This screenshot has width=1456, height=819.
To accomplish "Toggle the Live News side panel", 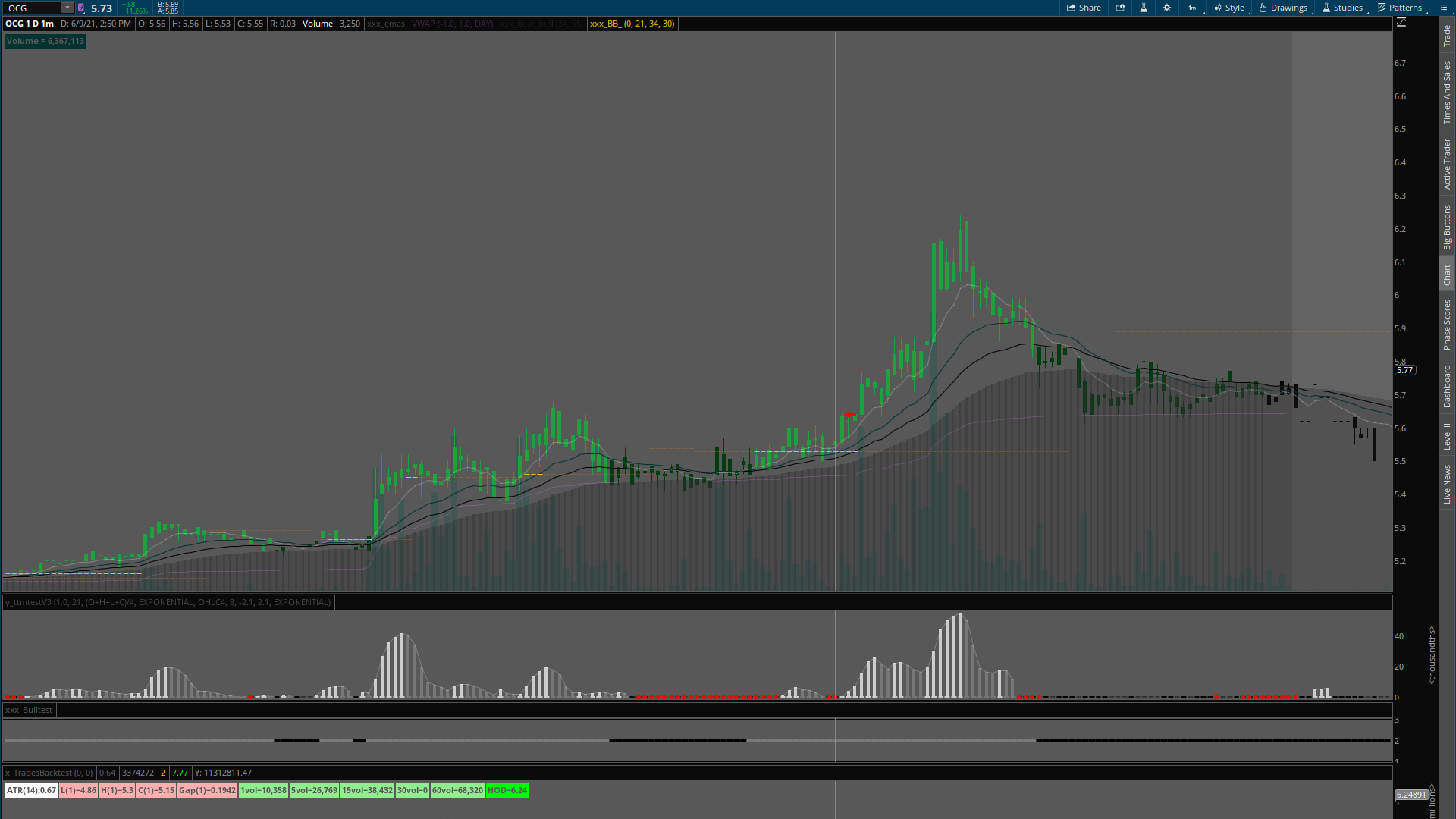I will [1447, 485].
